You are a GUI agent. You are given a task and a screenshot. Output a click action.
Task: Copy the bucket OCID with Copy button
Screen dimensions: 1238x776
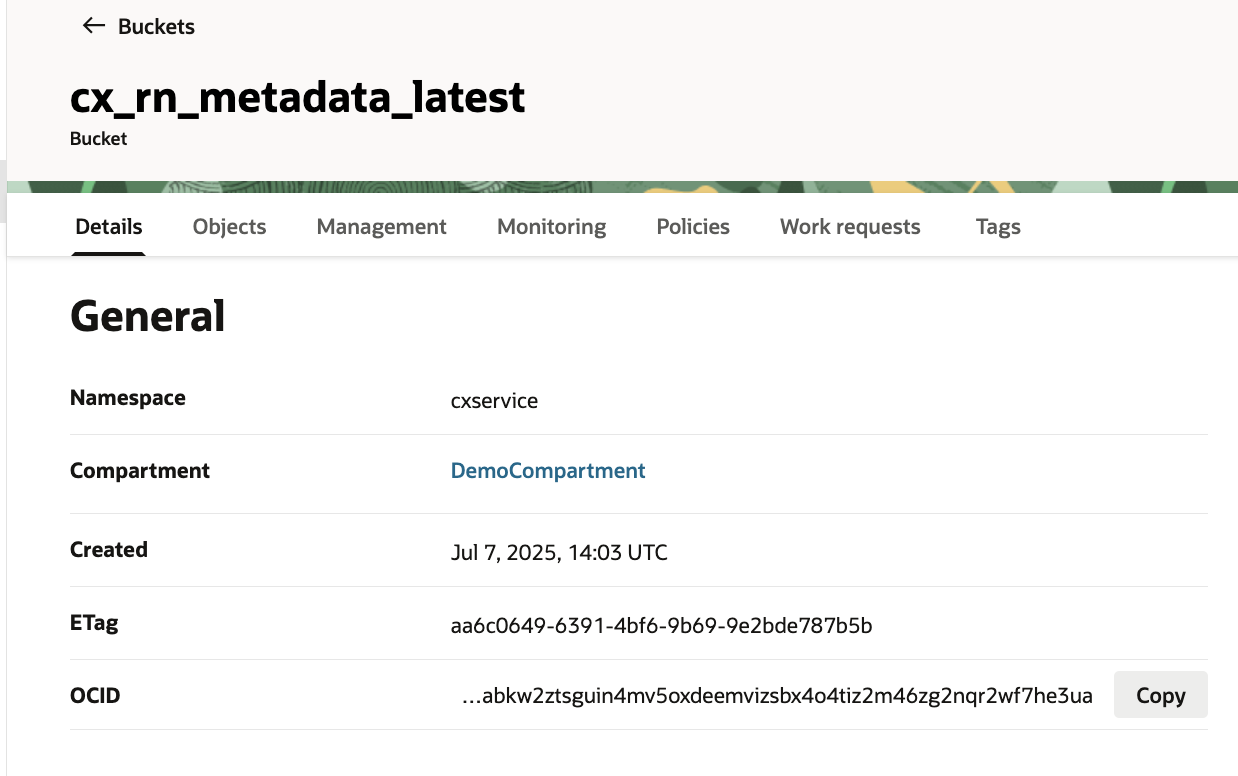pyautogui.click(x=1160, y=696)
